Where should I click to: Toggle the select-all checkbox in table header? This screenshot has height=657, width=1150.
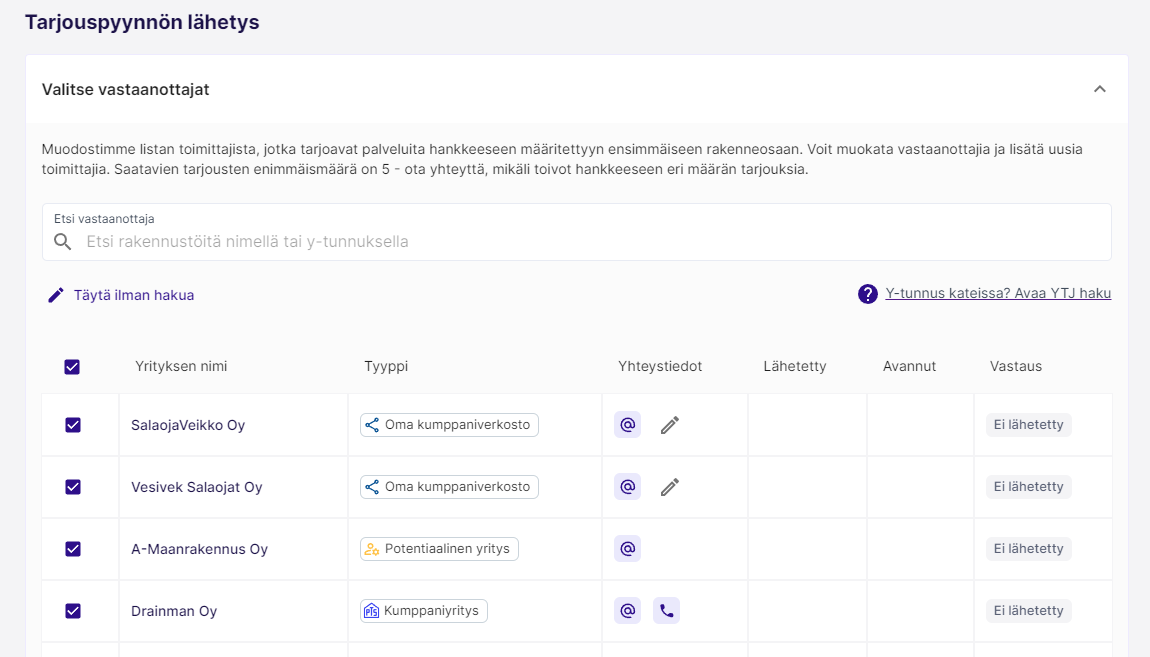[72, 367]
